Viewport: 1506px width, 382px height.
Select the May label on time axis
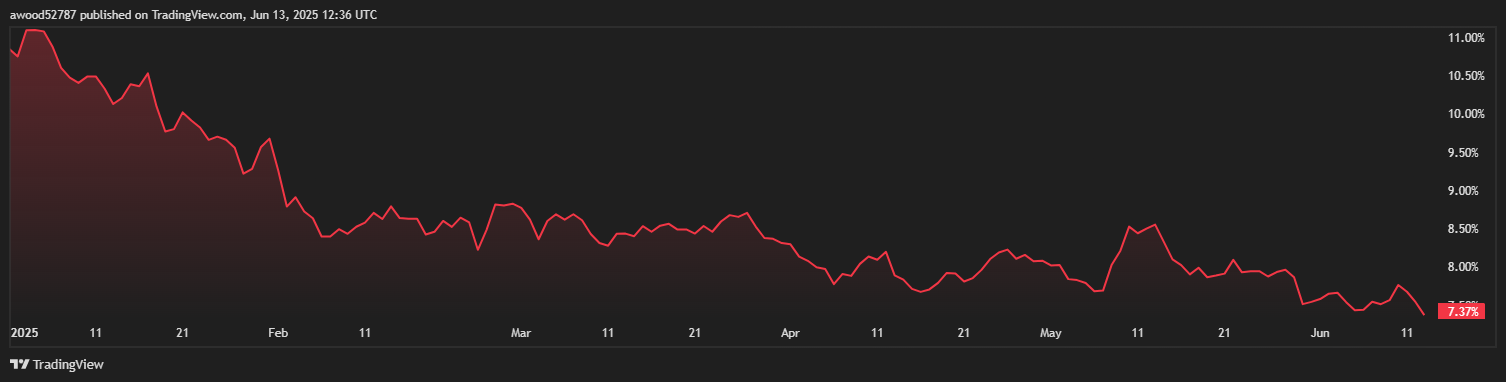click(x=1051, y=332)
